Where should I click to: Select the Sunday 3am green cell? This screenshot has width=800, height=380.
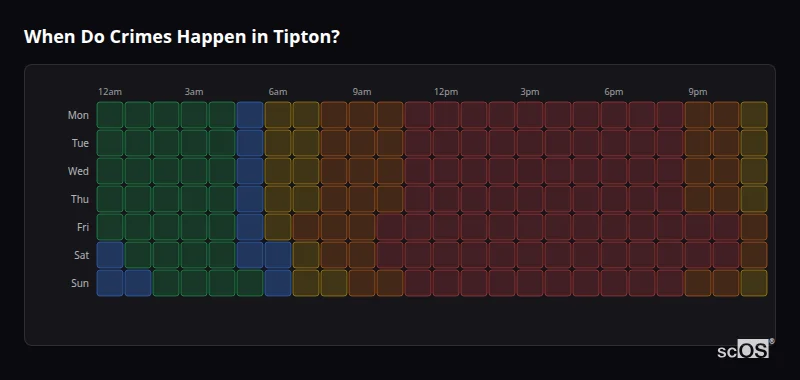point(194,283)
